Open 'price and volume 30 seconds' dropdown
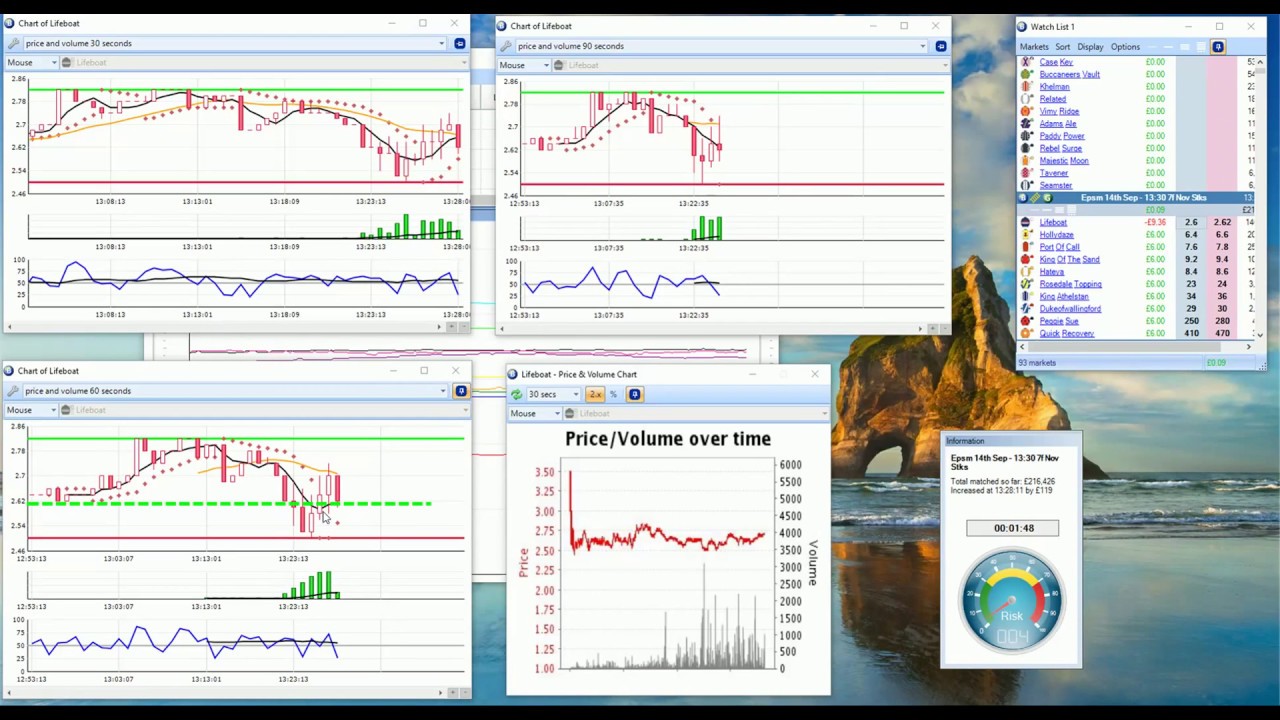The image size is (1280, 720). pos(235,43)
